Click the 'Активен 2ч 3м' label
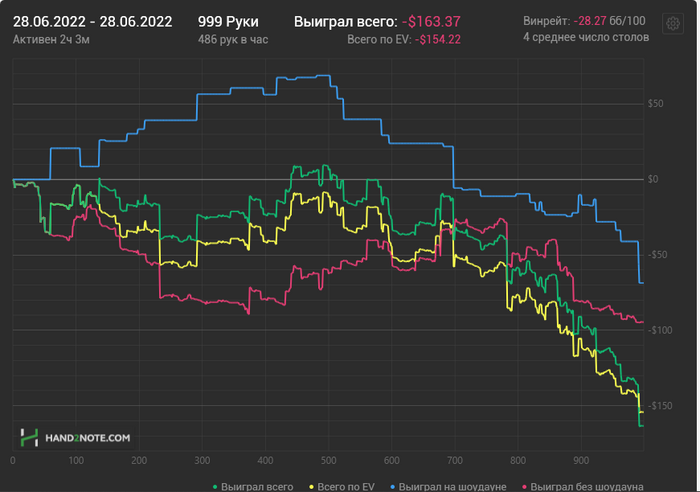700x492 pixels. (x=51, y=40)
